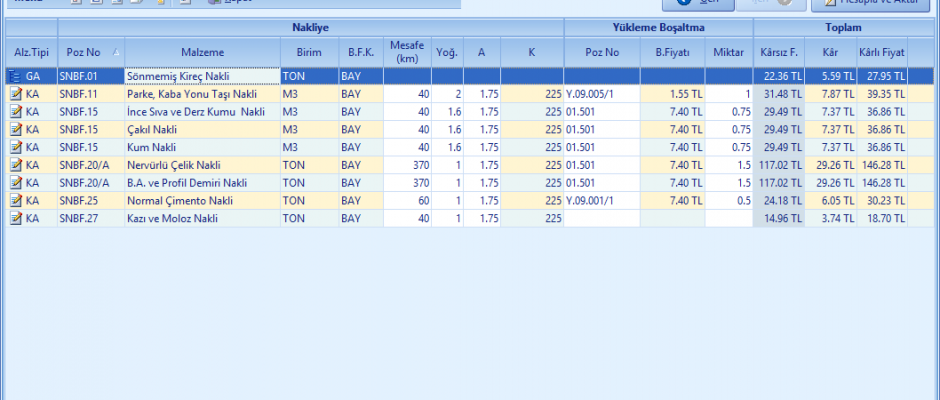Click the Birim column header
This screenshot has height=400, width=940.
(308, 52)
